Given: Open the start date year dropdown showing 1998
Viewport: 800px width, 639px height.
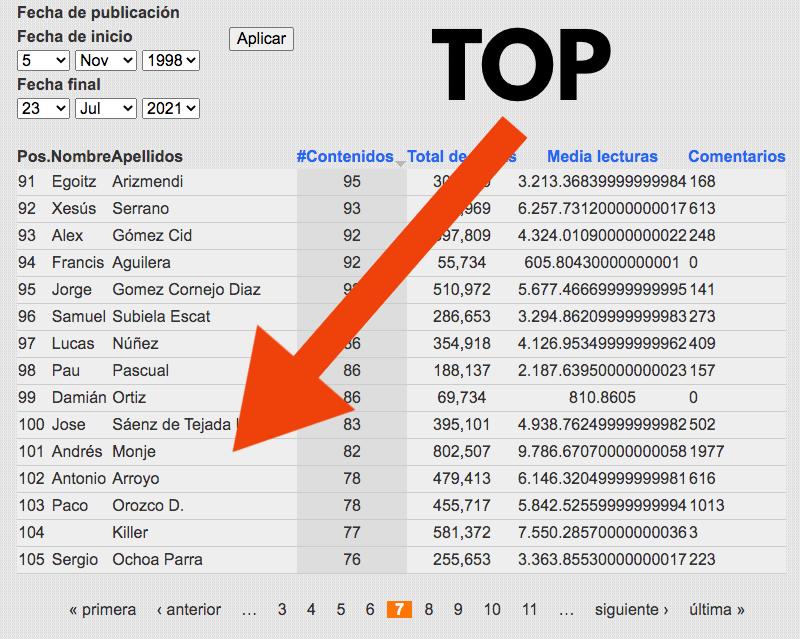Looking at the screenshot, I should [171, 61].
